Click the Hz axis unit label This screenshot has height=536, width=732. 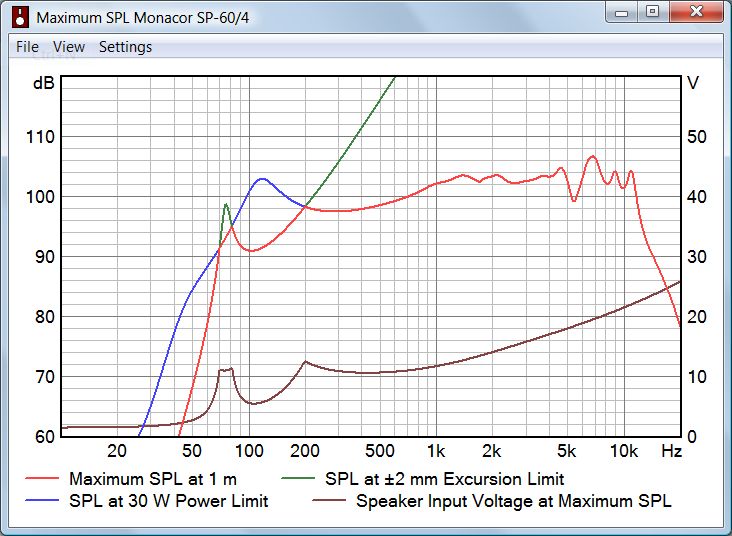(x=671, y=451)
